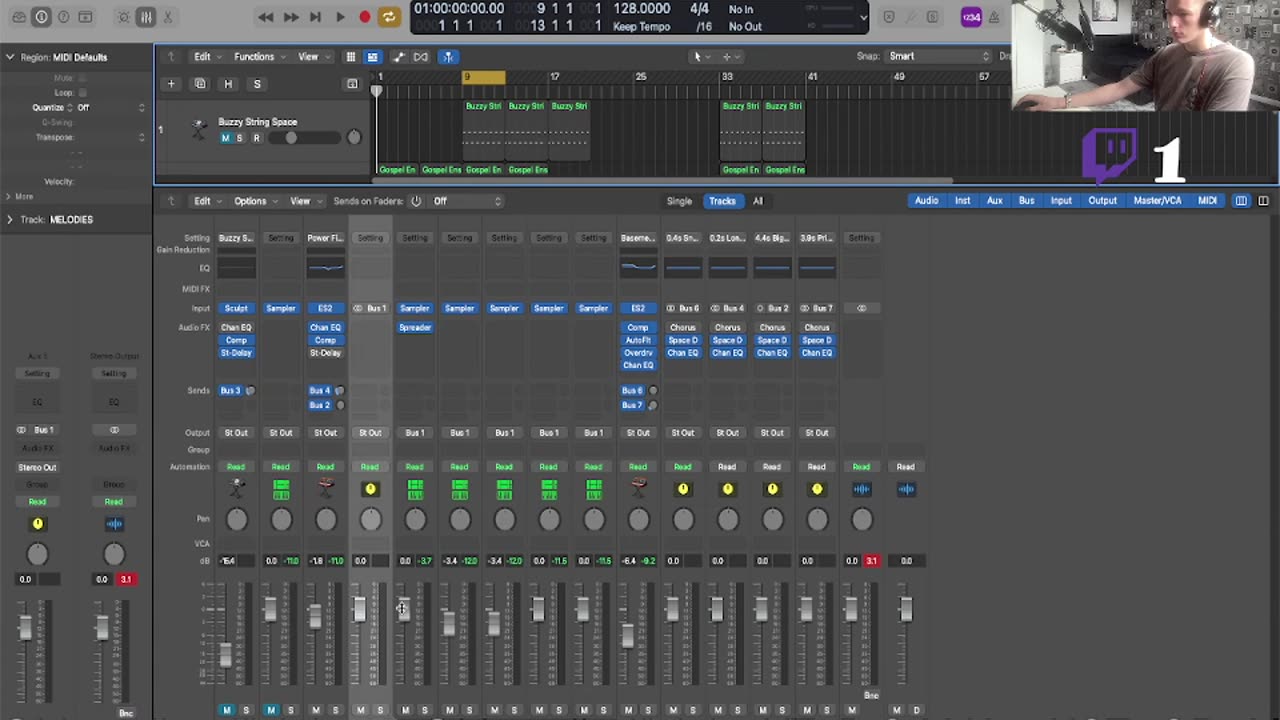Toggle the Loop checkbox in inspector
The height and width of the screenshot is (720, 1280).
point(83,92)
